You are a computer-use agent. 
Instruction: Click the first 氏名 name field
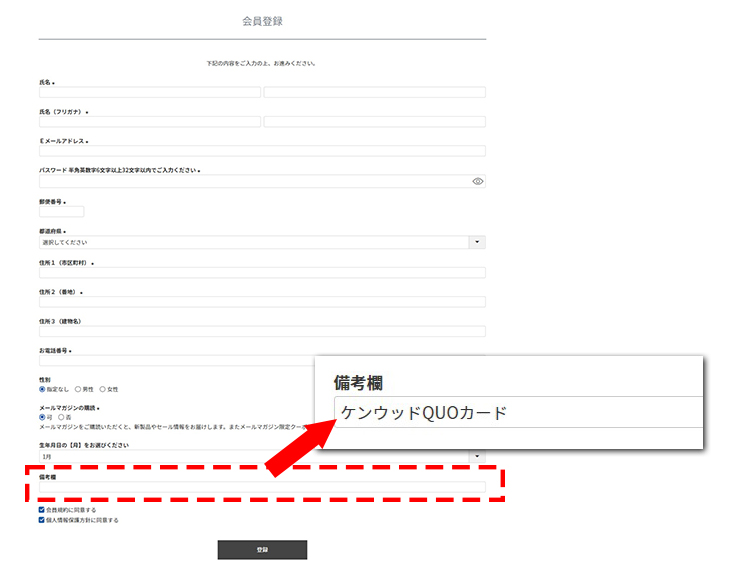tap(149, 92)
